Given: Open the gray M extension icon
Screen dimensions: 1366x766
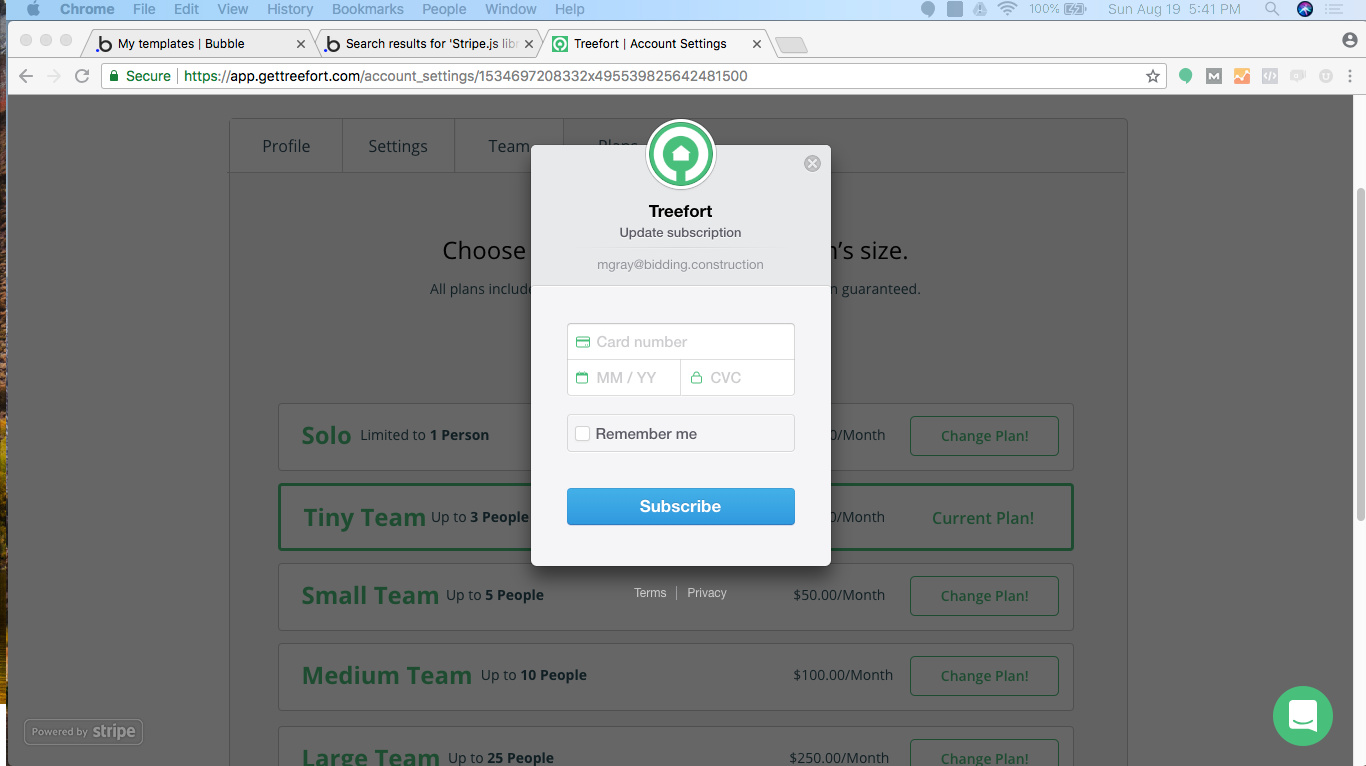Looking at the screenshot, I should 1214,76.
